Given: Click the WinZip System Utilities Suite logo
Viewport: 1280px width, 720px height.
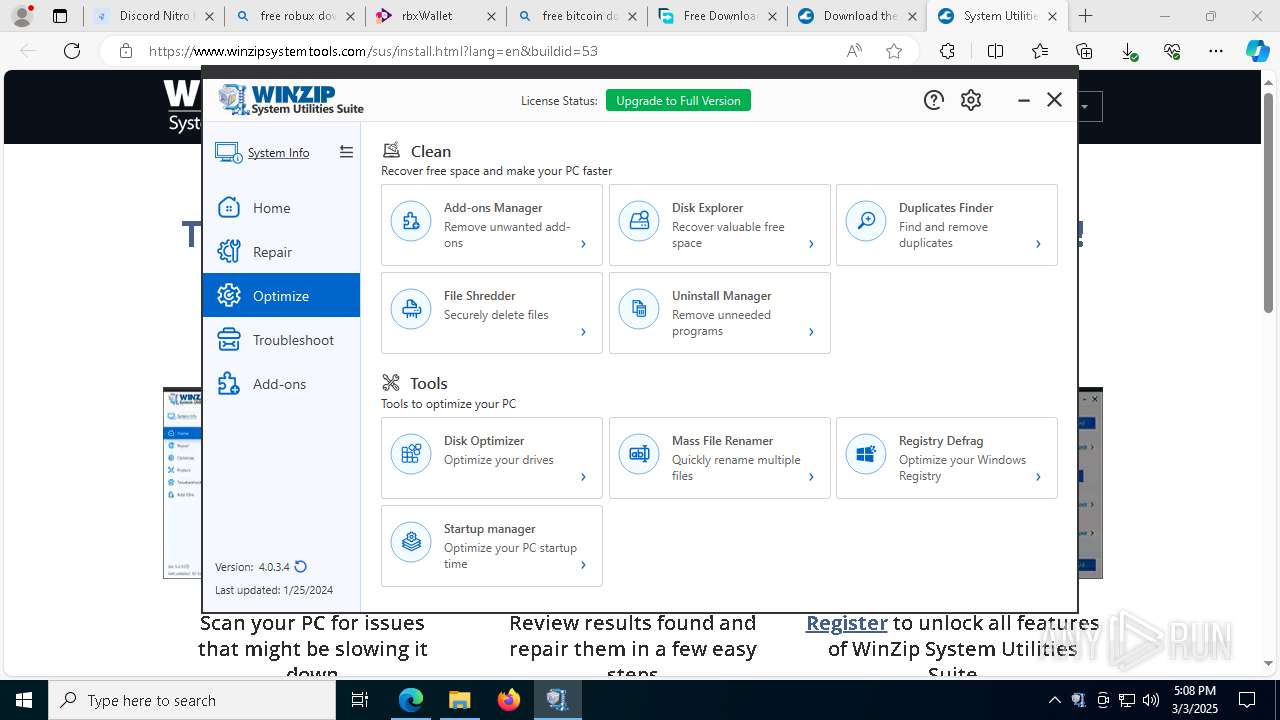Looking at the screenshot, I should coord(291,99).
